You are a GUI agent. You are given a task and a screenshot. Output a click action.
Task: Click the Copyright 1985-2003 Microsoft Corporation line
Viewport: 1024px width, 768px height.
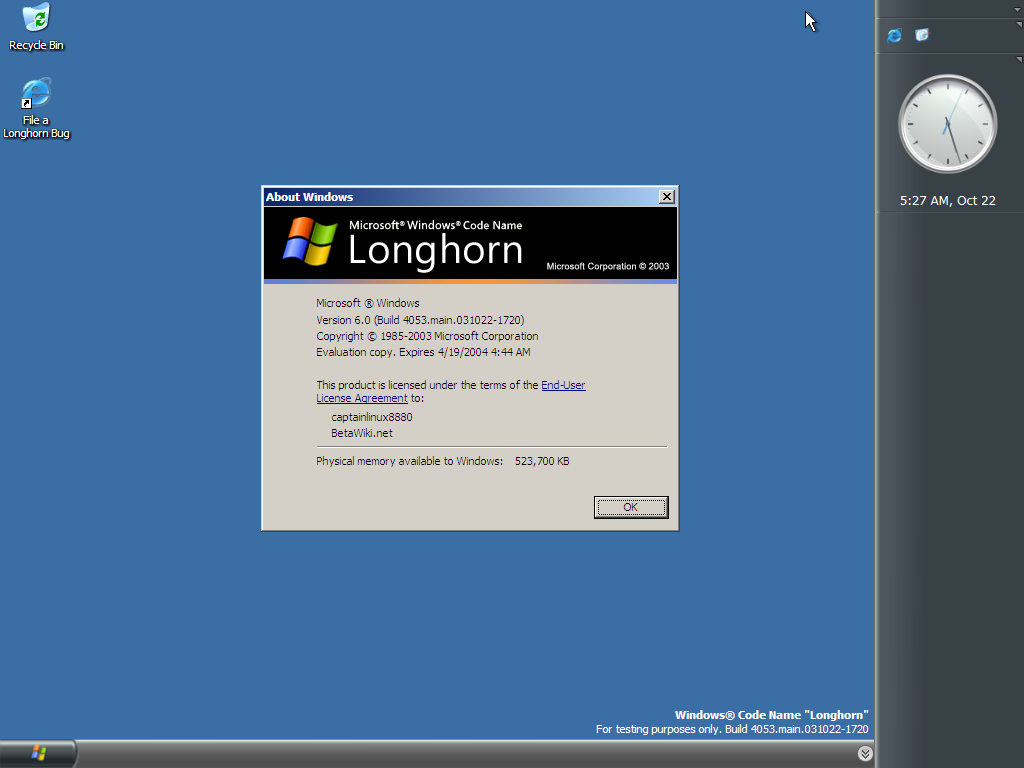(x=427, y=336)
